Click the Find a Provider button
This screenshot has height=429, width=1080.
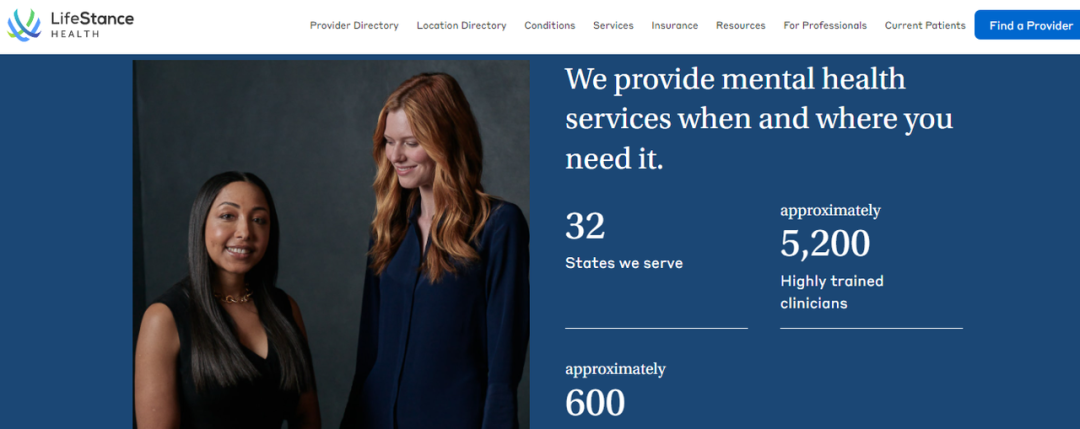(1028, 25)
